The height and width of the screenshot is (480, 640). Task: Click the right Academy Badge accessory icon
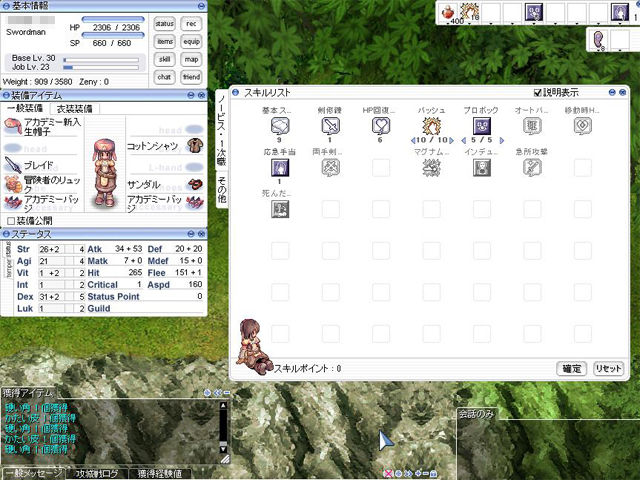click(195, 203)
